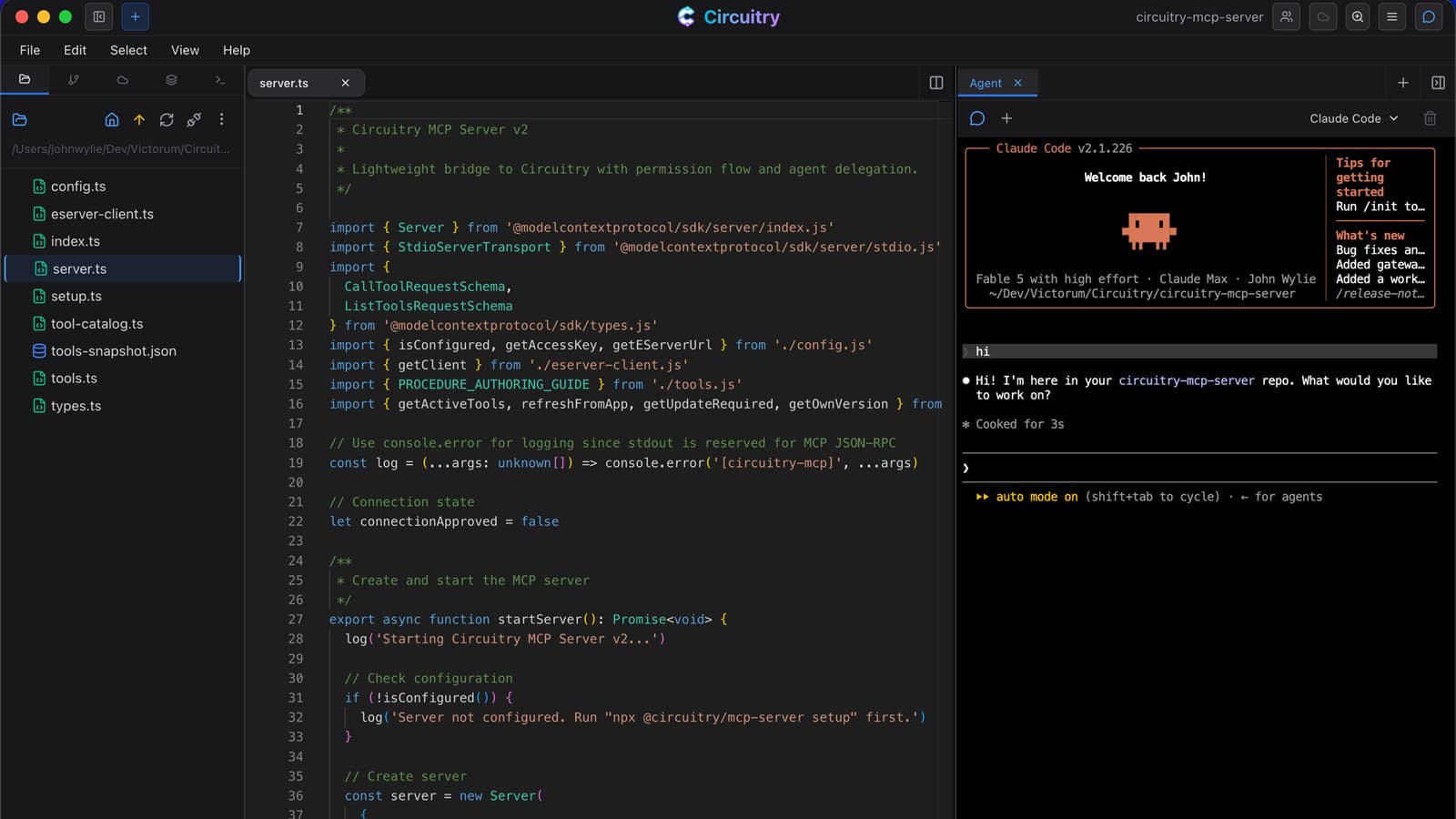1456x819 pixels.
Task: Start new agent session with plus icon
Action: point(1006,118)
